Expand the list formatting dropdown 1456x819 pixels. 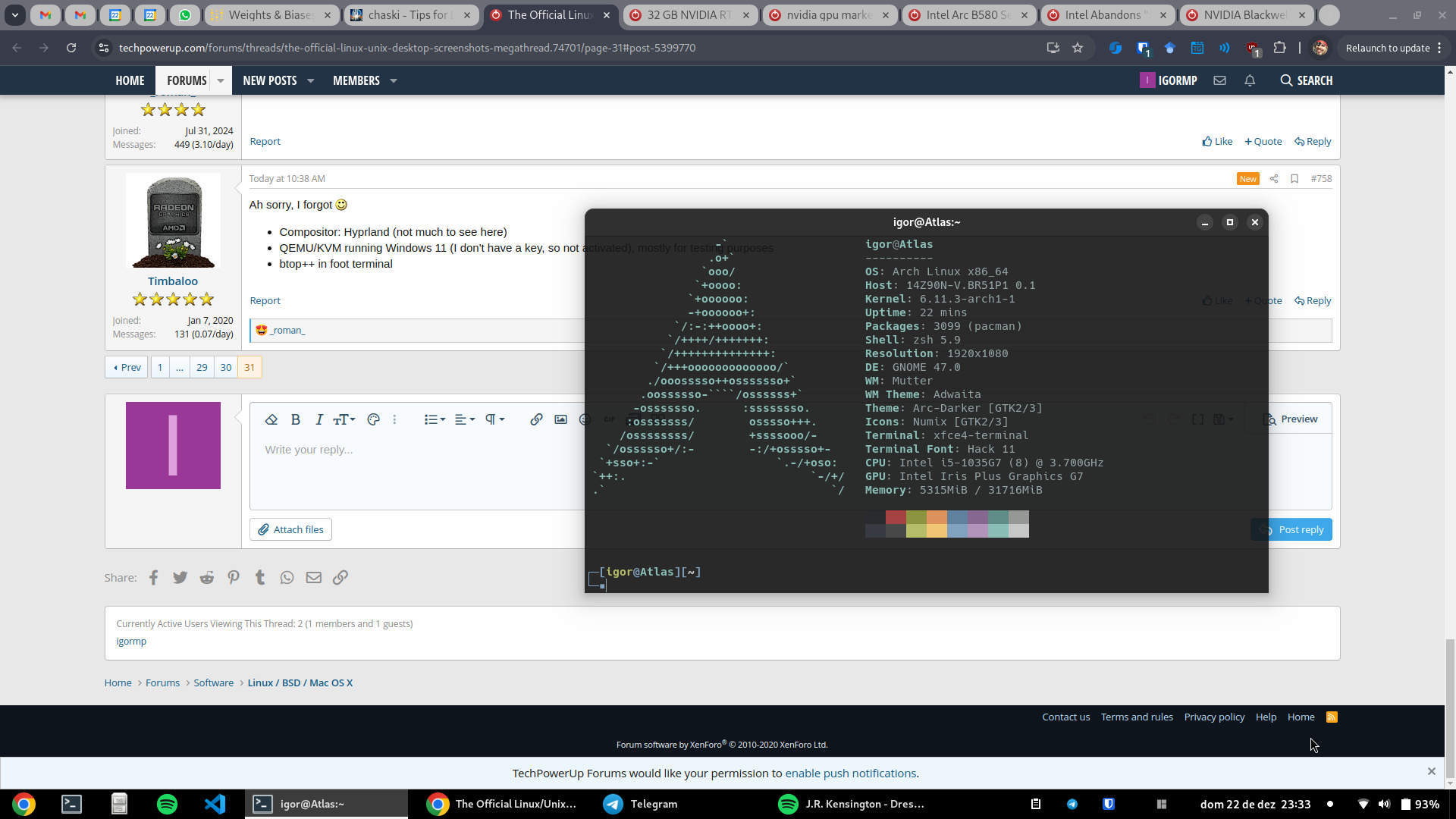[x=435, y=419]
